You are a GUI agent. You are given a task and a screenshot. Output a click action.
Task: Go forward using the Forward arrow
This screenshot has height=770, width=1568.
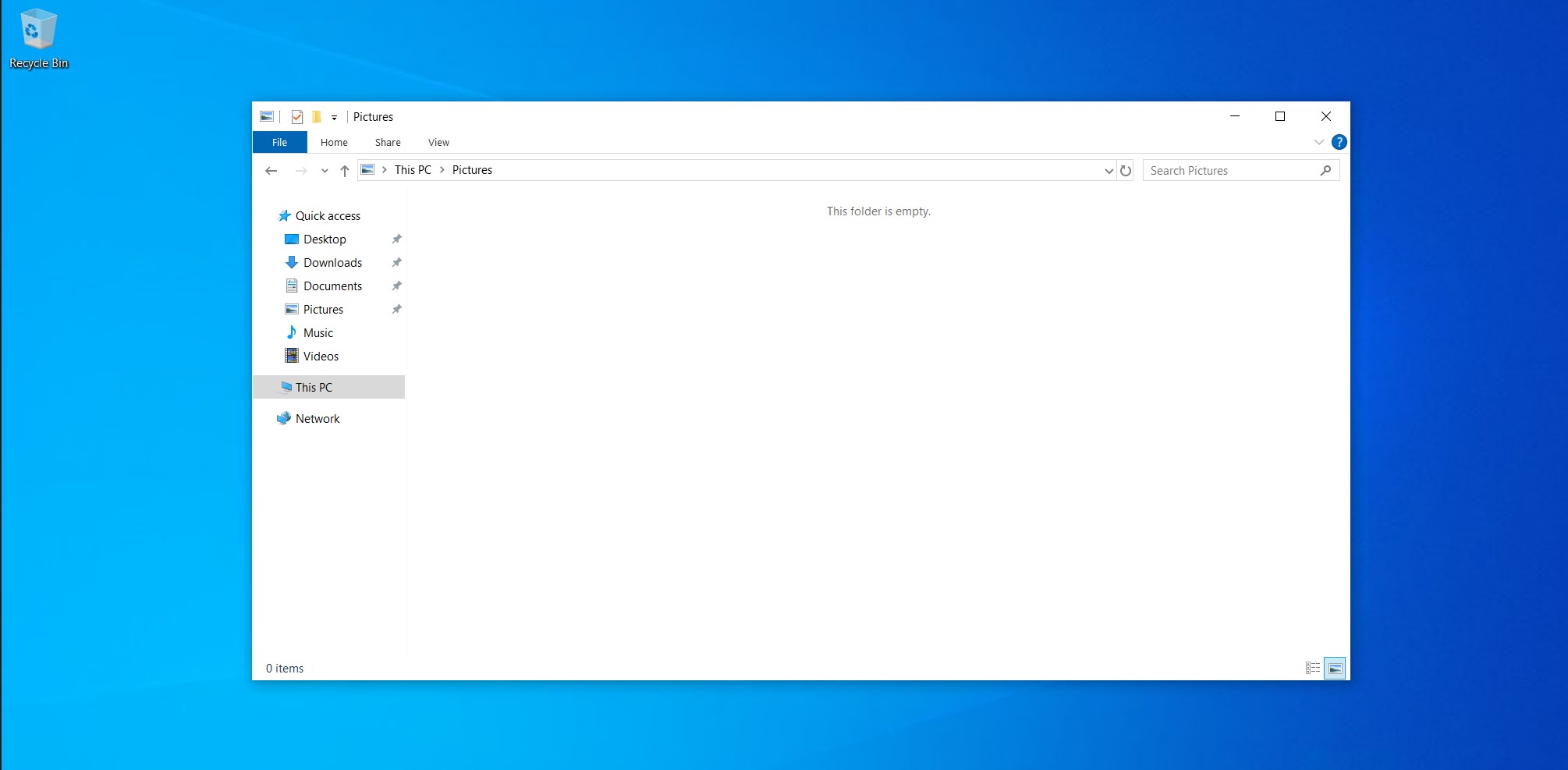(x=301, y=171)
